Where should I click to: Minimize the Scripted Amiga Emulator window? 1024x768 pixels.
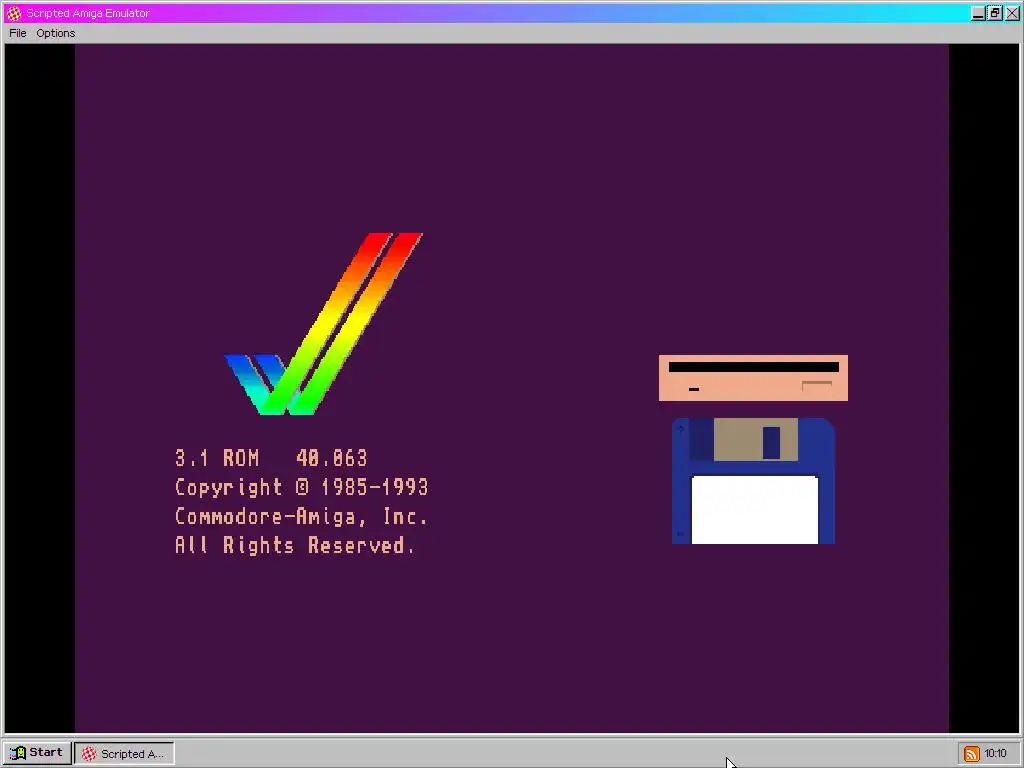(978, 13)
